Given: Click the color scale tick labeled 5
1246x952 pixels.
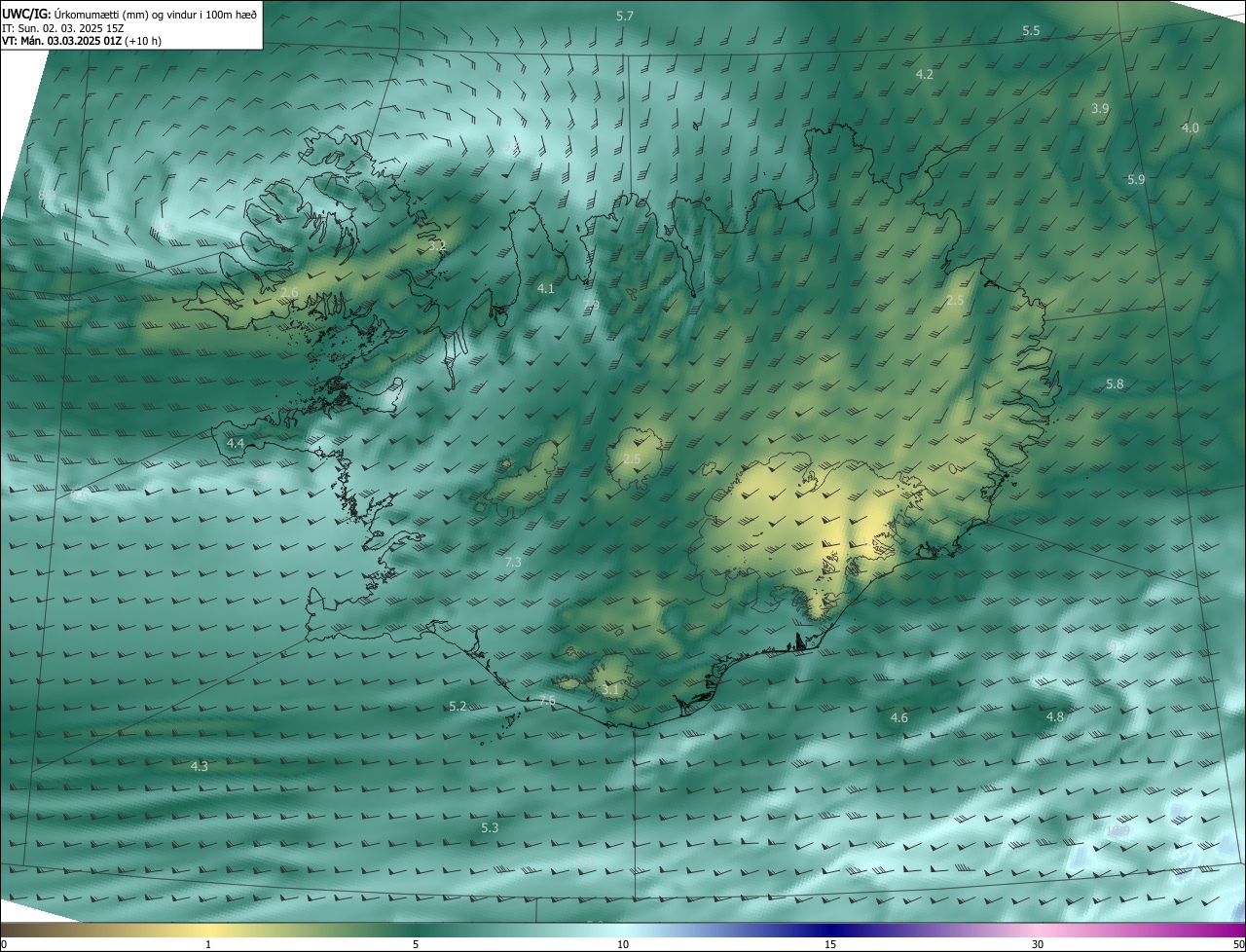Looking at the screenshot, I should (x=416, y=945).
